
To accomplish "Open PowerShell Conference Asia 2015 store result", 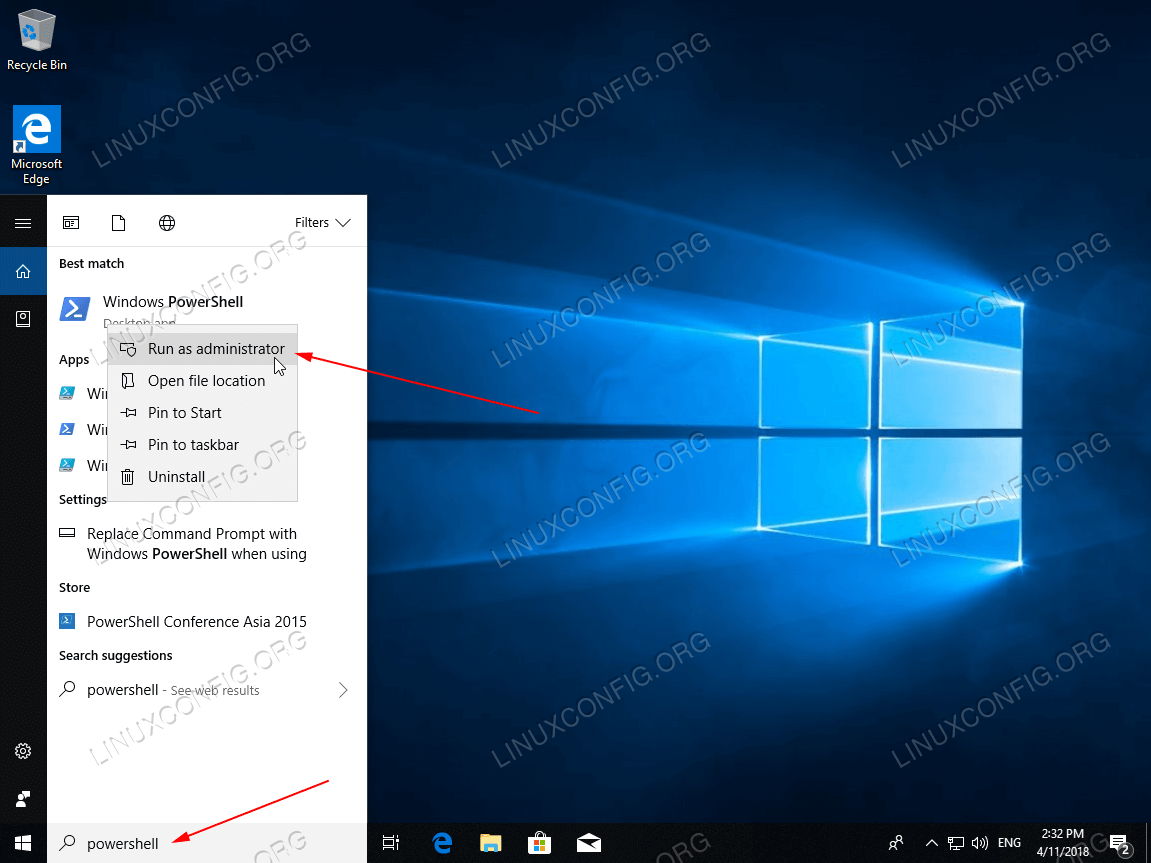I will click(206, 622).
